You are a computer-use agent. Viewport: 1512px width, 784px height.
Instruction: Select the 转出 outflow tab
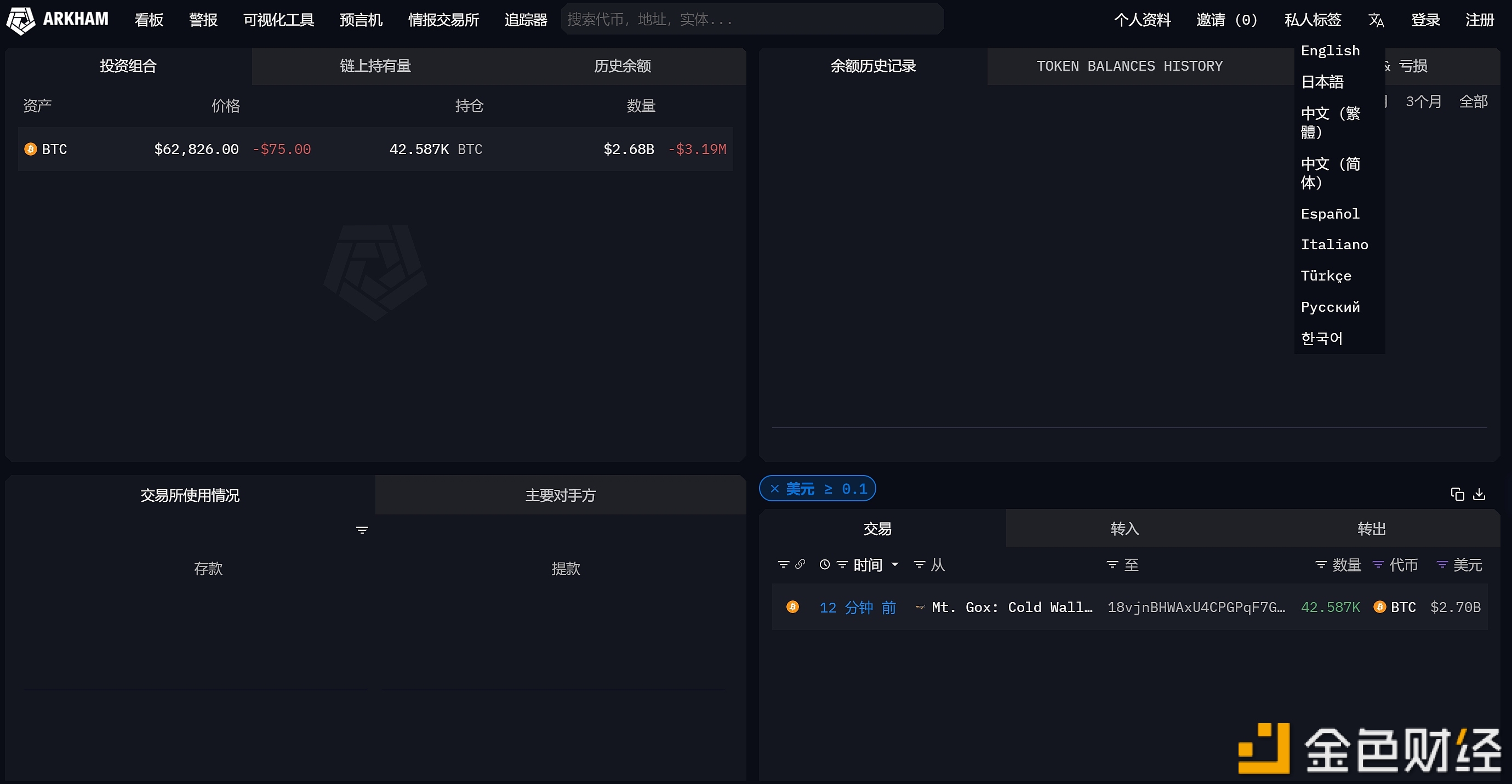click(x=1372, y=529)
